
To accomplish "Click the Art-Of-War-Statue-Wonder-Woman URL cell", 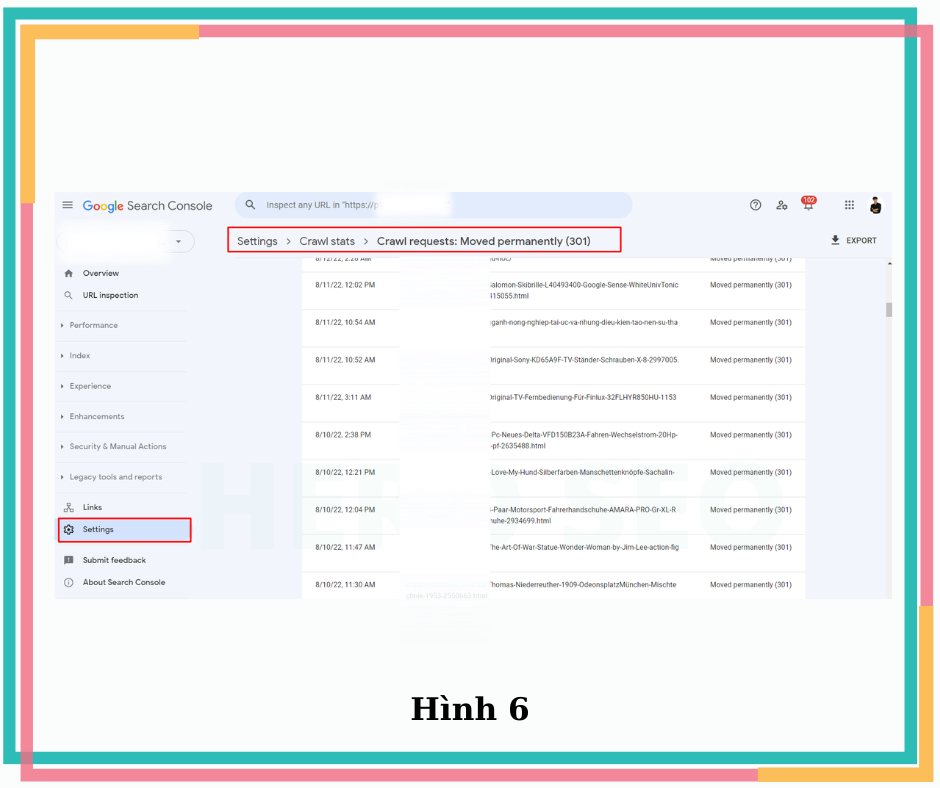I will pyautogui.click(x=584, y=547).
